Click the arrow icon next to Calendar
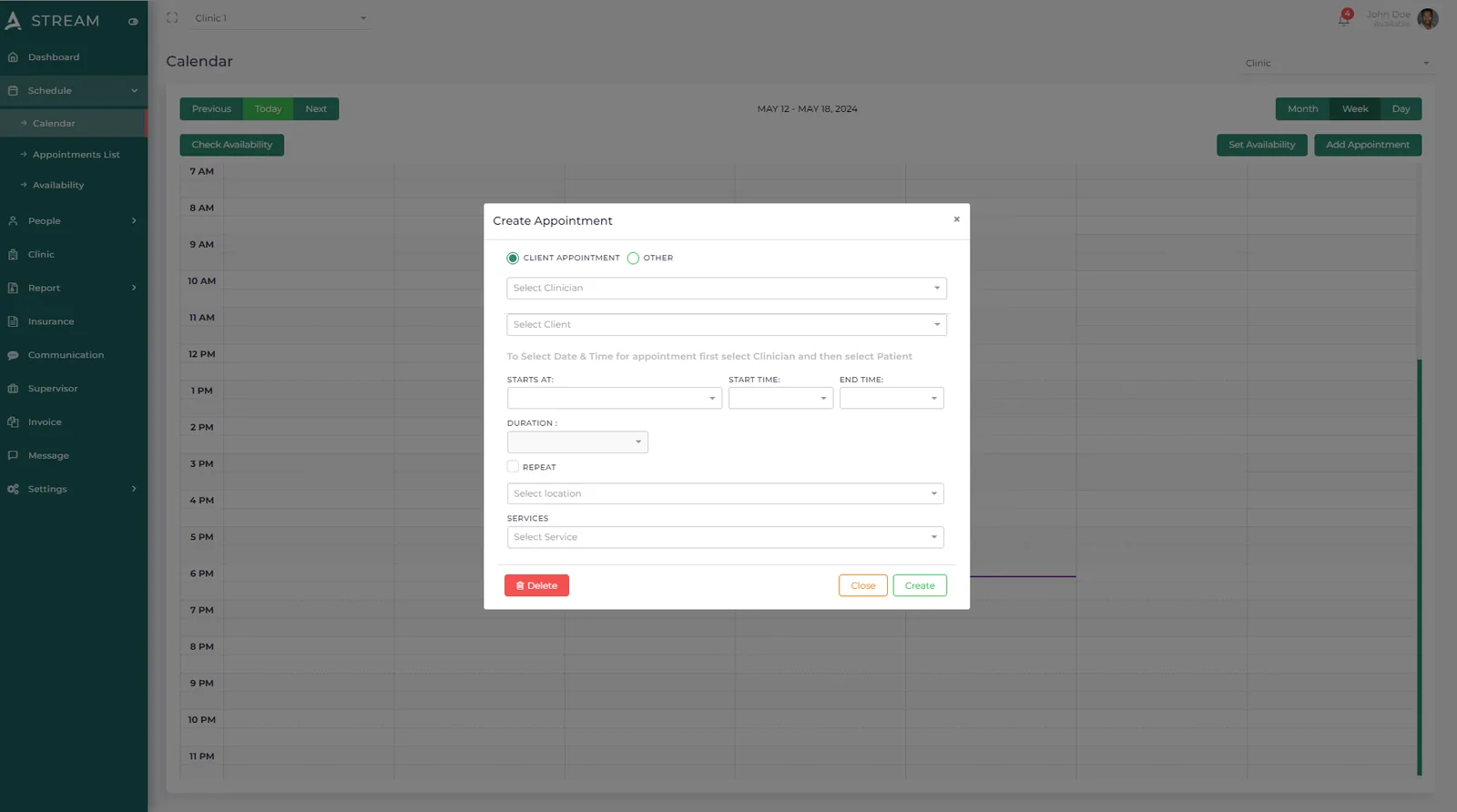Image resolution: width=1457 pixels, height=812 pixels. pyautogui.click(x=24, y=124)
